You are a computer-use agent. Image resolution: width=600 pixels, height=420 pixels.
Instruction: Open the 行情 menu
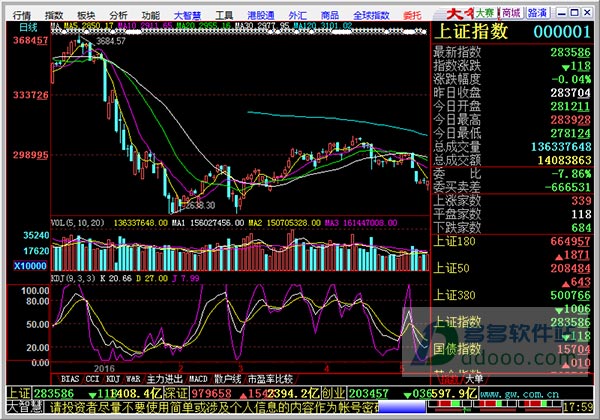coord(21,15)
